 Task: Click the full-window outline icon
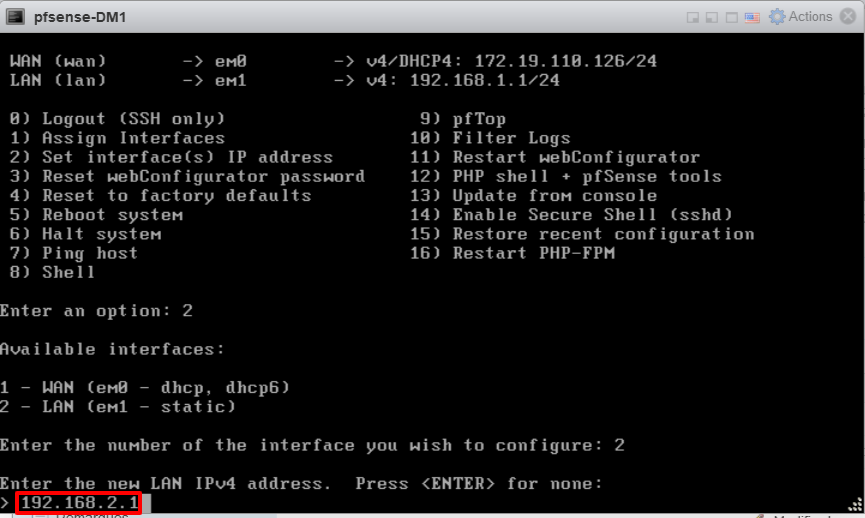[x=730, y=17]
